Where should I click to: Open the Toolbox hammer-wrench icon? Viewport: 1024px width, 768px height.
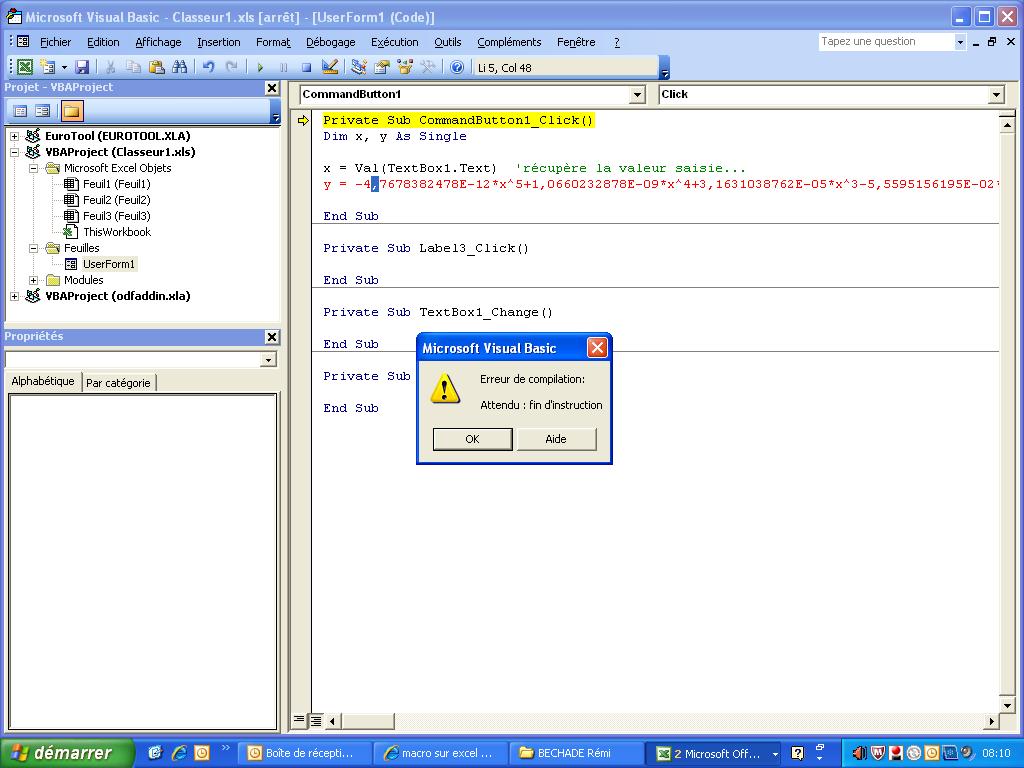428,67
